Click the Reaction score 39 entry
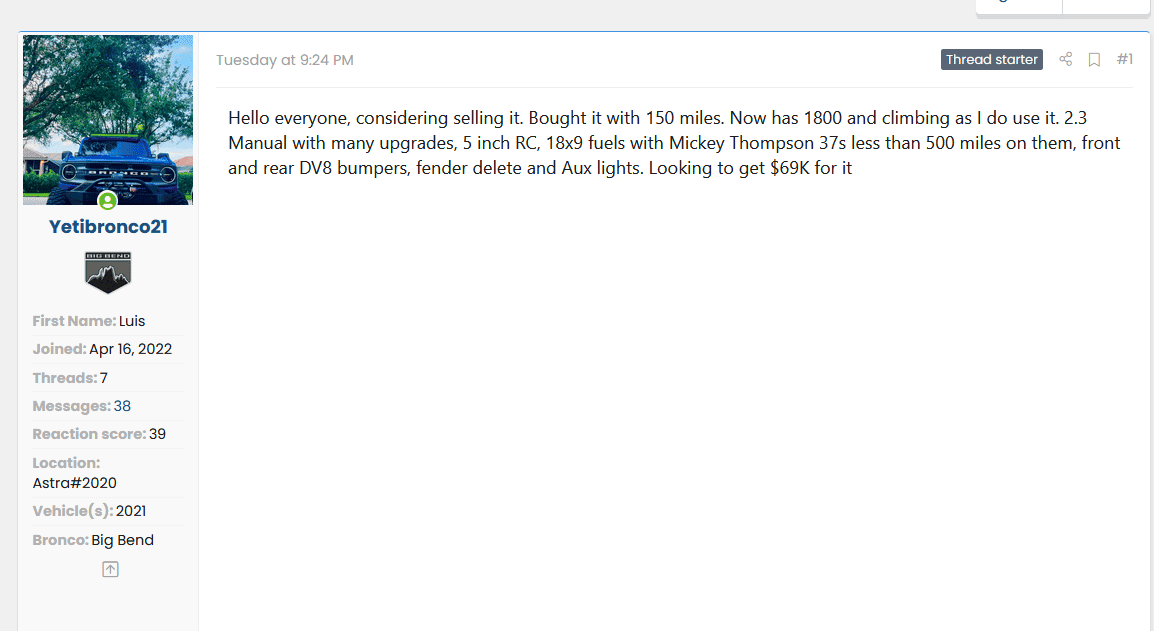This screenshot has width=1154, height=631. [x=99, y=434]
